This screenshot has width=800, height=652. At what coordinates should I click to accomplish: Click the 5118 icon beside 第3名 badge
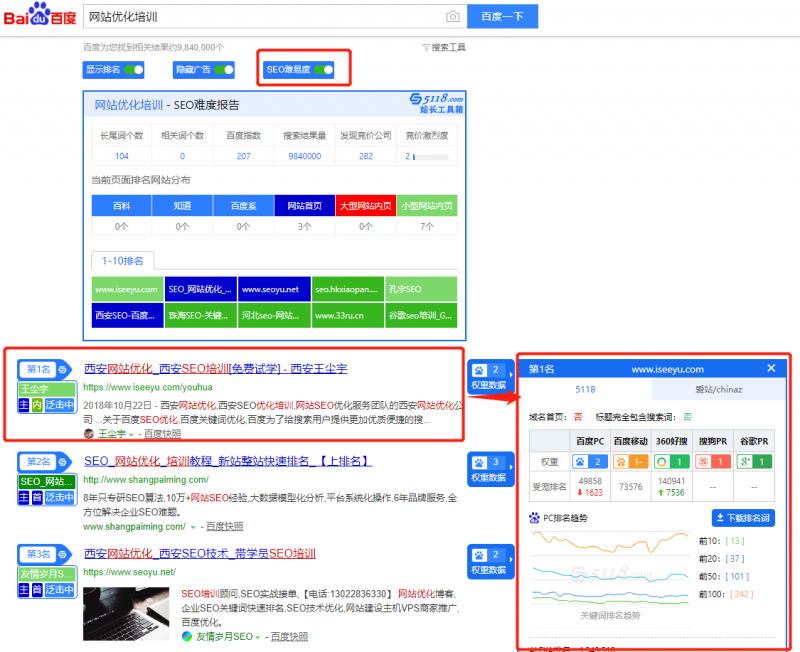point(63,554)
